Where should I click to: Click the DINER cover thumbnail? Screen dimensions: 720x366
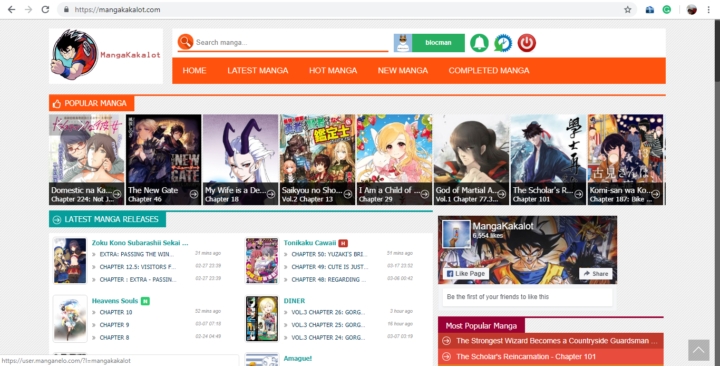262,319
